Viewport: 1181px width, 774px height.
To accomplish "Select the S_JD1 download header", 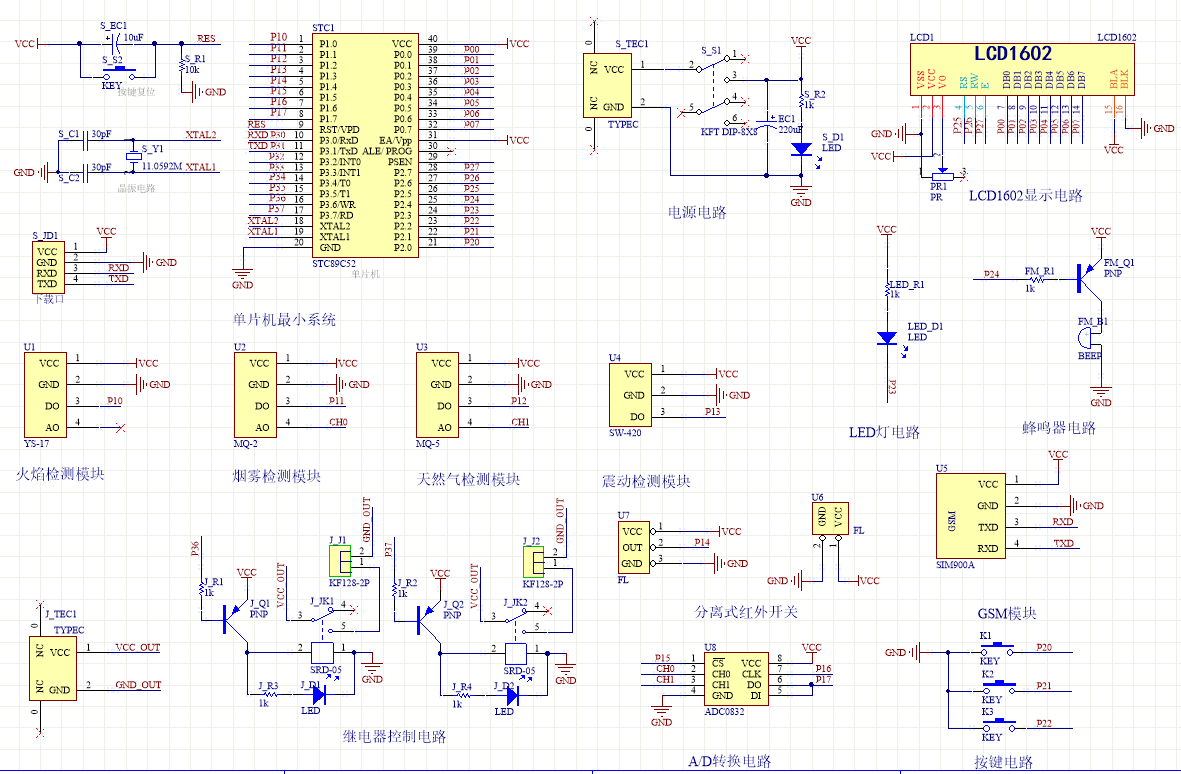I will pyautogui.click(x=47, y=267).
